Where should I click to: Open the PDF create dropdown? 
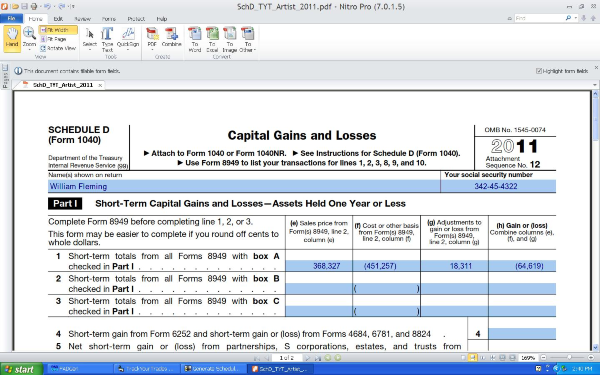152,39
